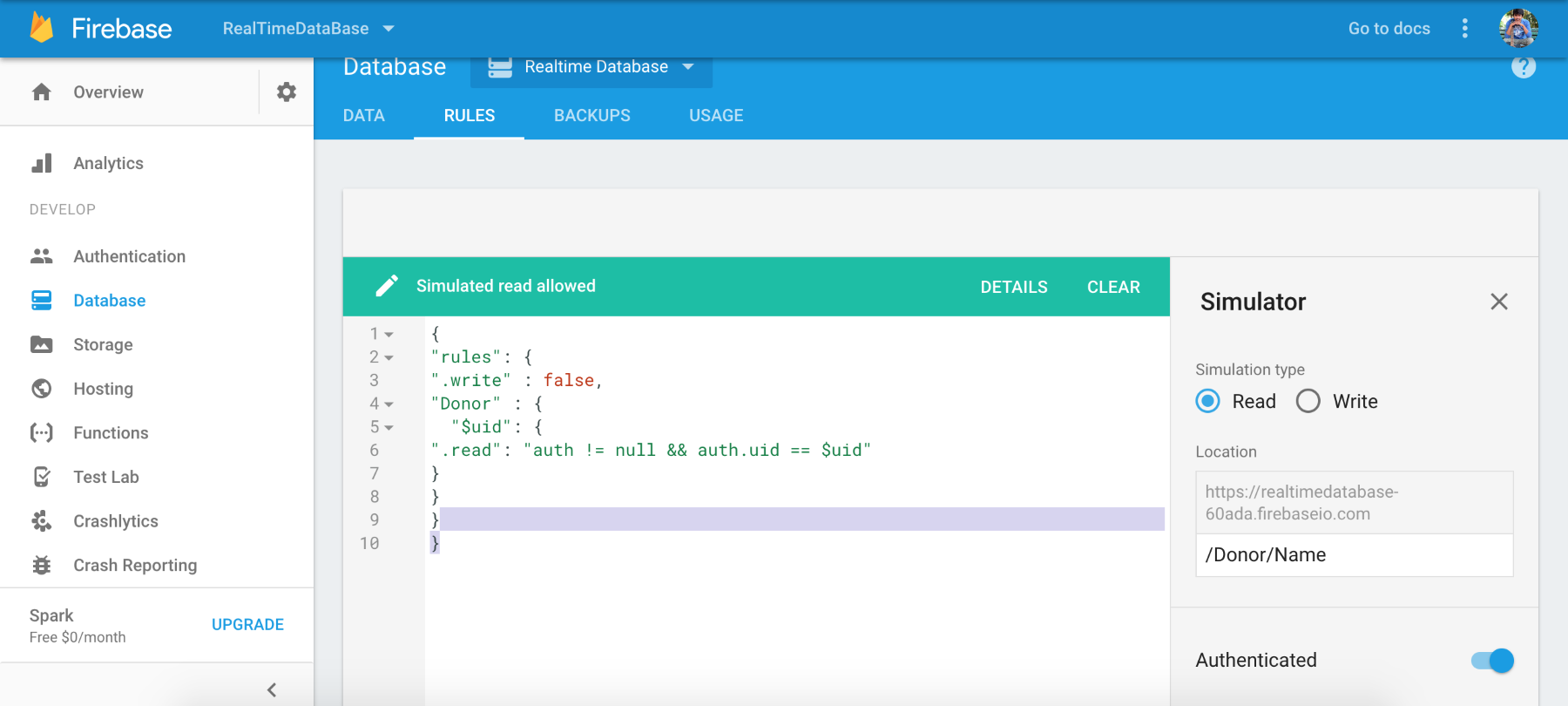The width and height of the screenshot is (1568, 706).
Task: Open project settings gear icon
Action: pos(287,92)
